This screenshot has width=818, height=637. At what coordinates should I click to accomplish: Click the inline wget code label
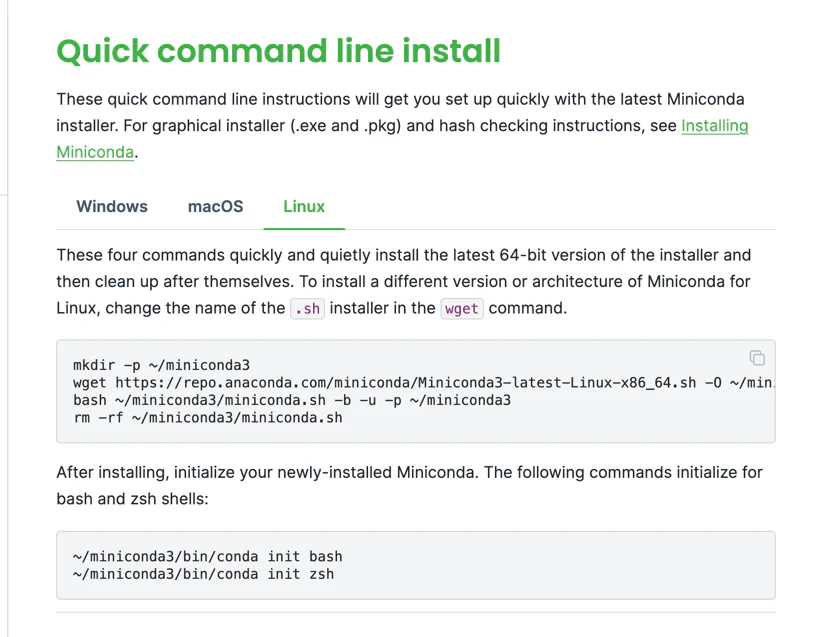(462, 309)
